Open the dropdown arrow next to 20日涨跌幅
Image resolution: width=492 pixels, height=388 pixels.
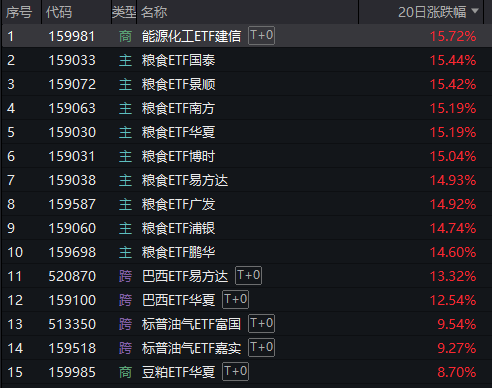click(475, 11)
